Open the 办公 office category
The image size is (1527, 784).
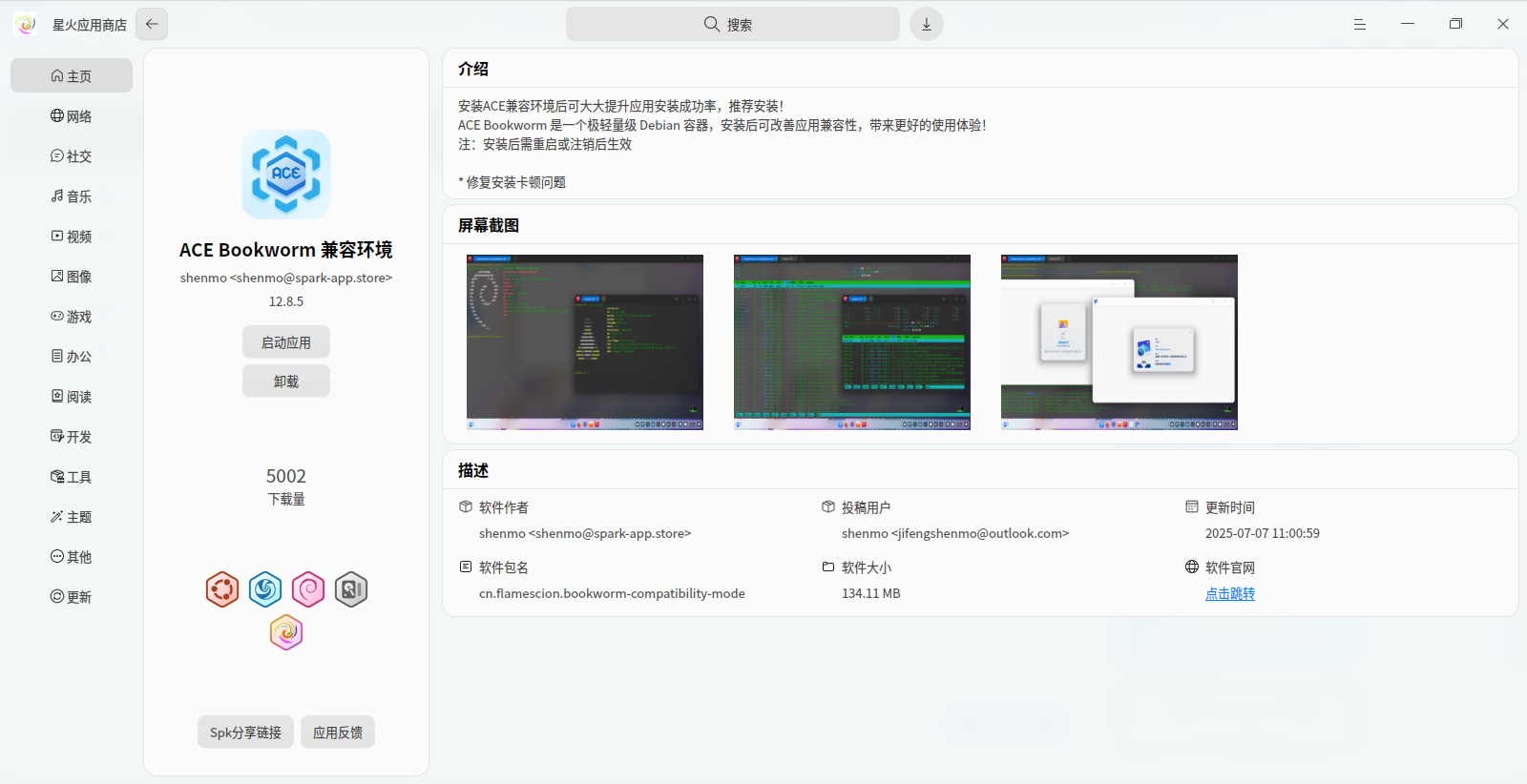[72, 356]
